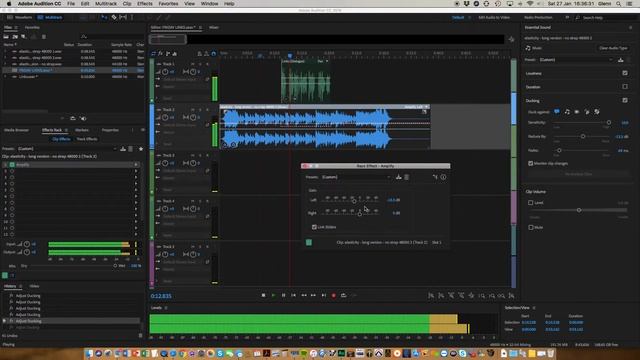The height and width of the screenshot is (360, 640).
Task: Click the Sensitivity slider handle
Action: (609, 122)
